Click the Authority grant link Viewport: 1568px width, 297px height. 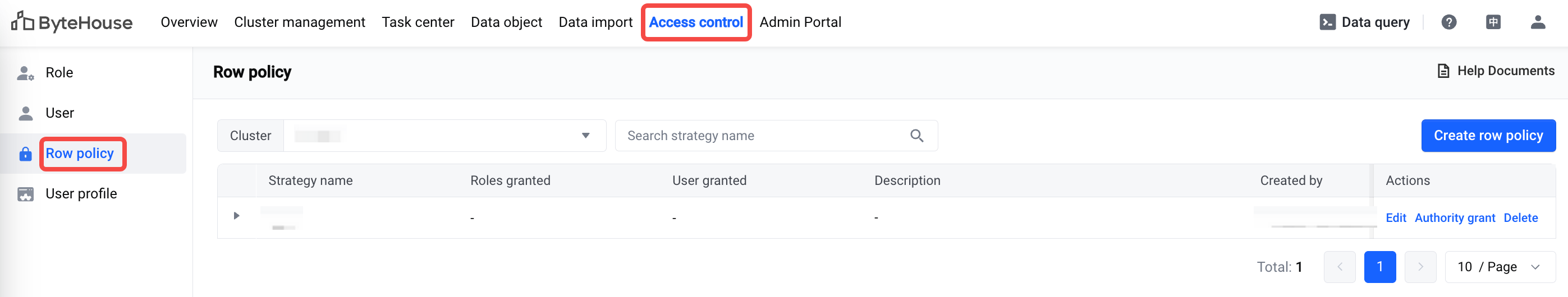[1454, 218]
